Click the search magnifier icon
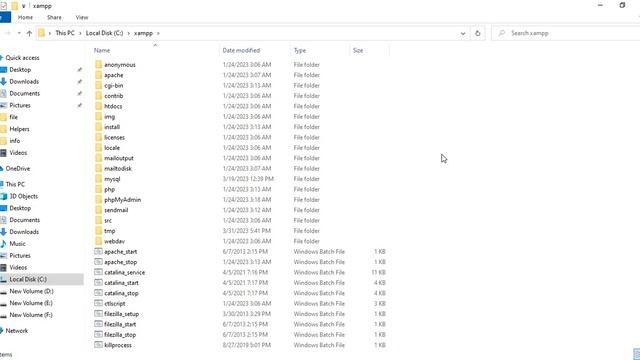 [x=502, y=33]
